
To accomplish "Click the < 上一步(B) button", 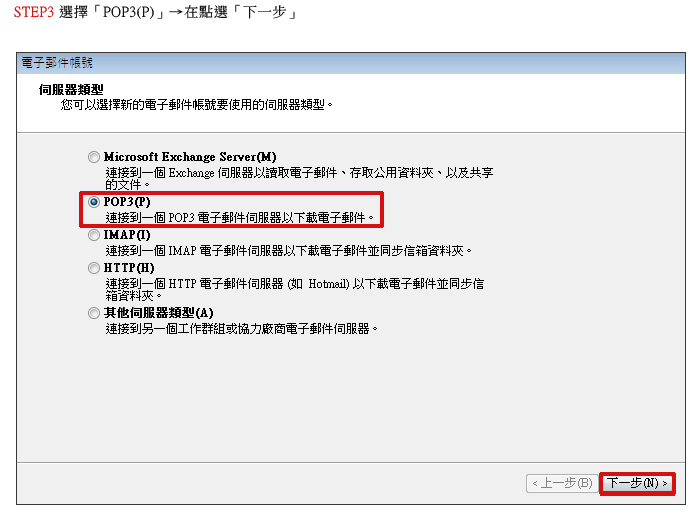I will click(x=562, y=484).
